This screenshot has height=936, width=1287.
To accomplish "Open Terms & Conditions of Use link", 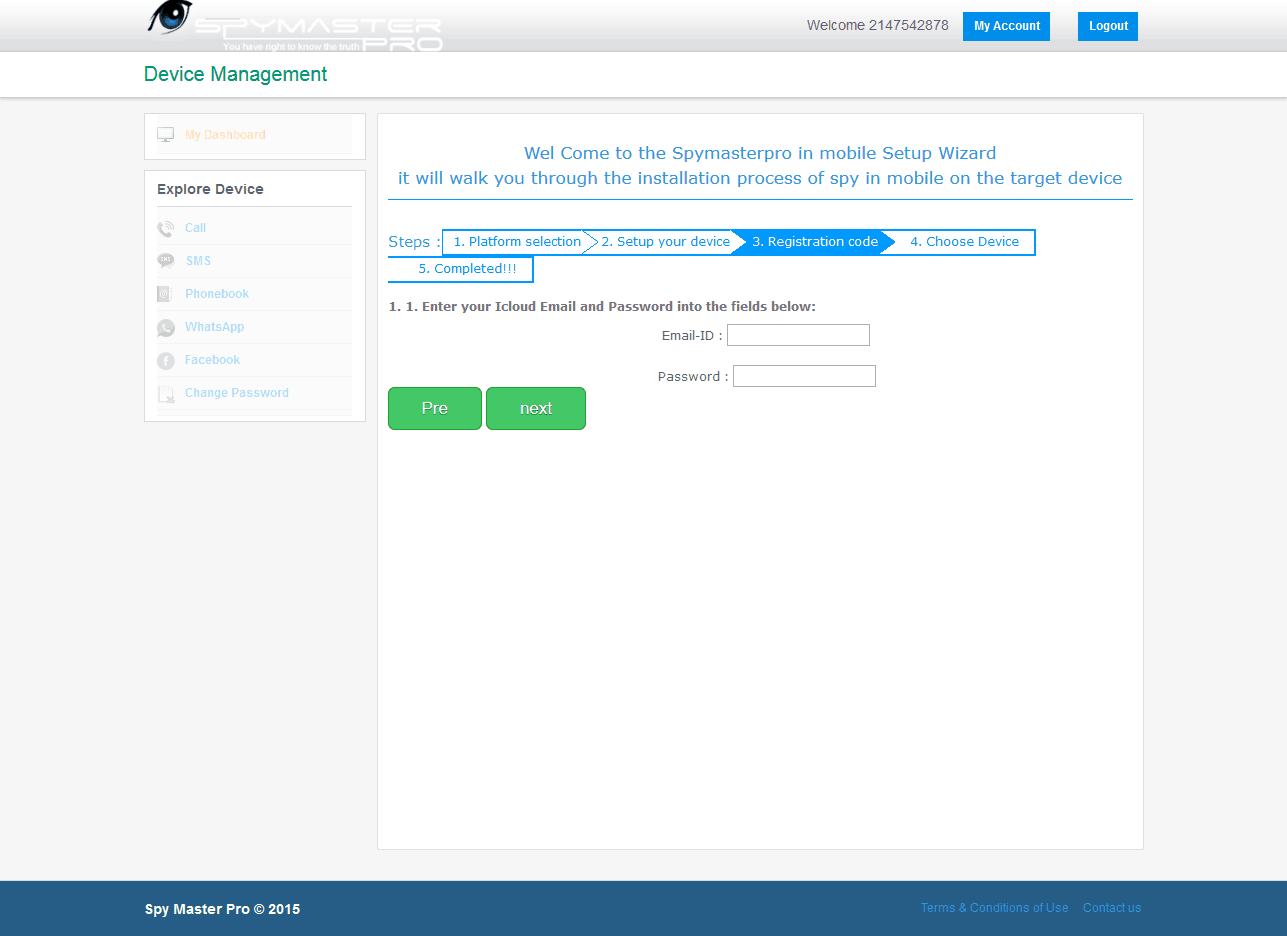I will (x=994, y=908).
